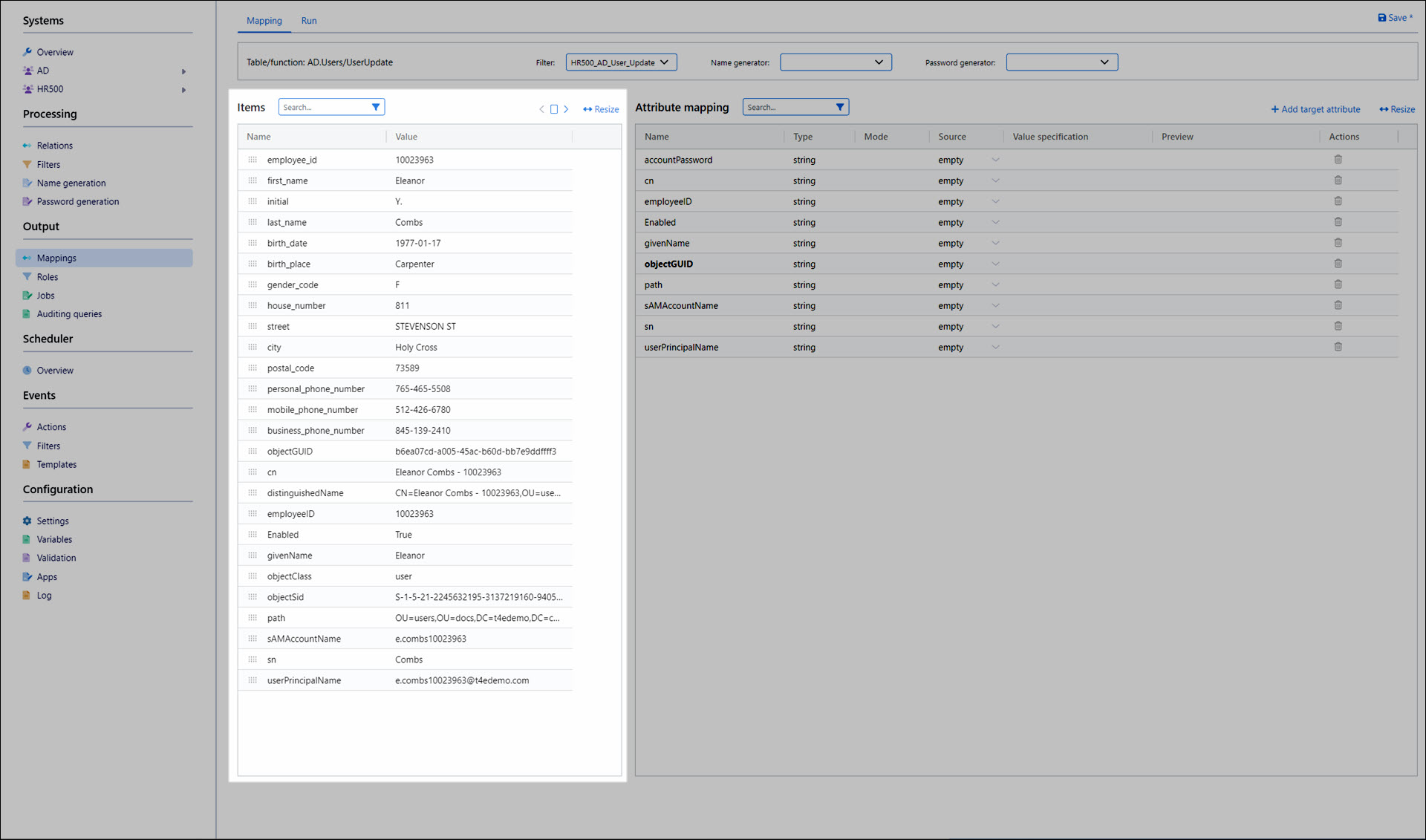Select the Mapping tab

tap(264, 21)
